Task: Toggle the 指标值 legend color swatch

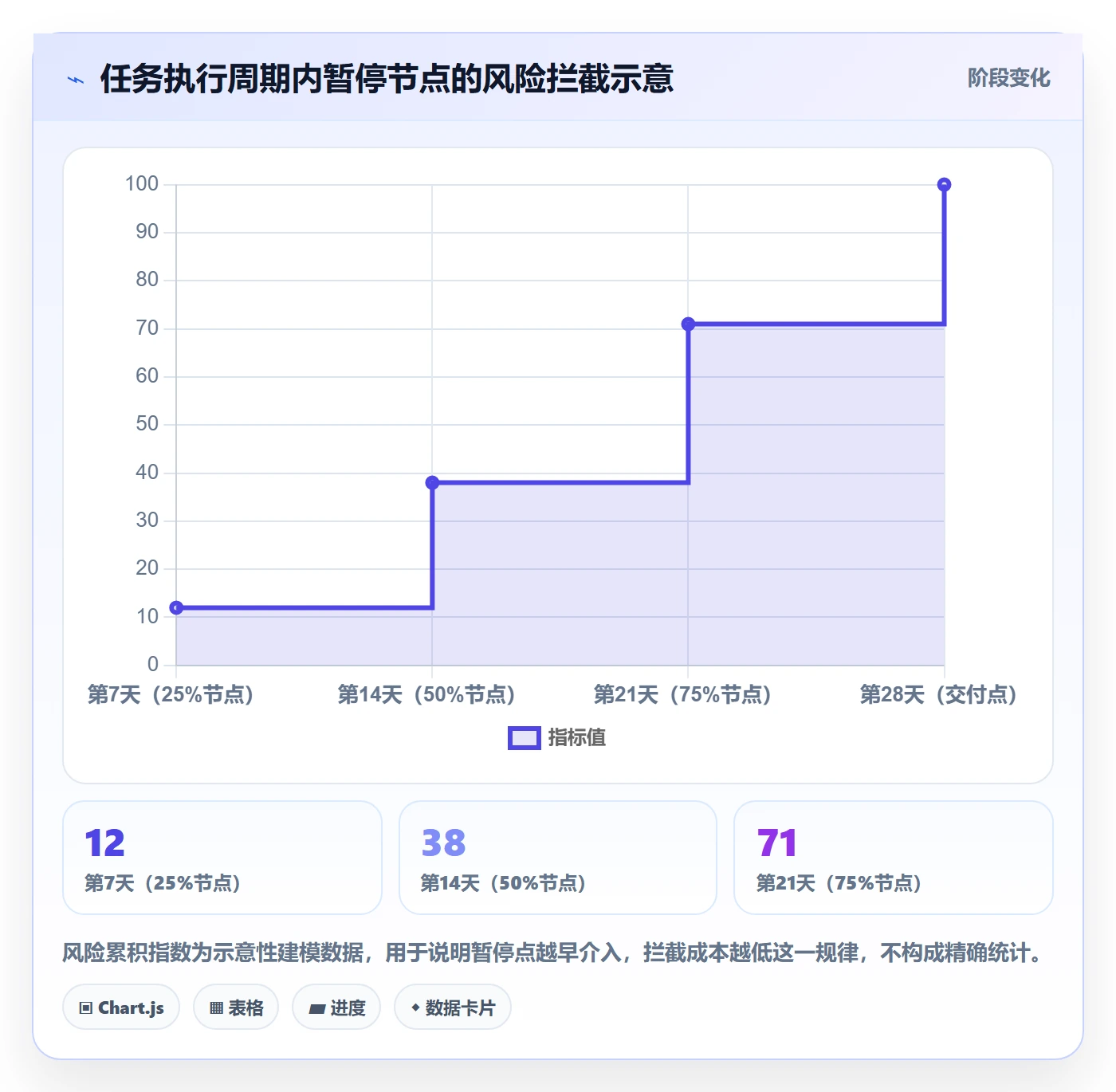Action: coord(525,738)
